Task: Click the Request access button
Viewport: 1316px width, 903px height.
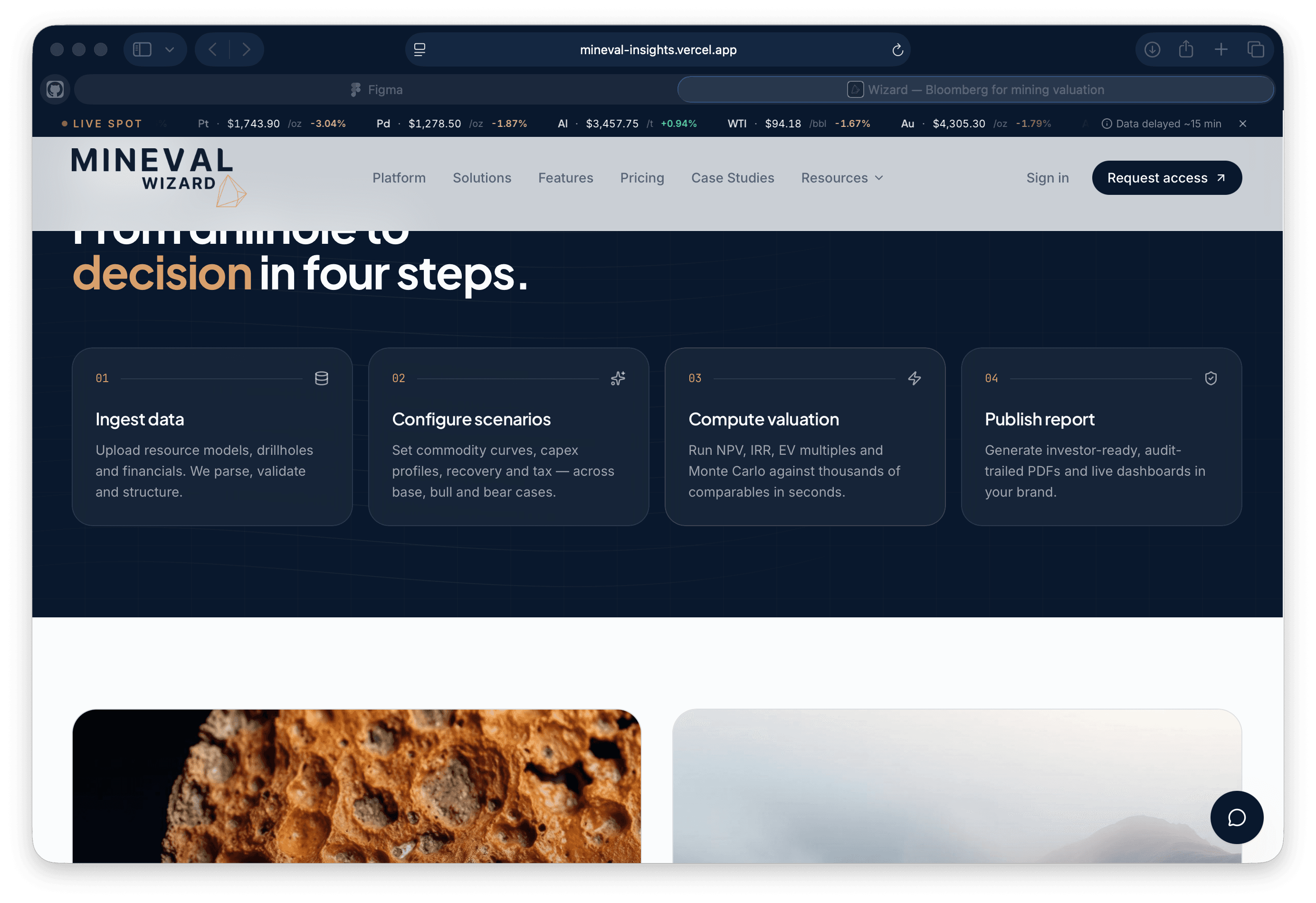Action: click(1166, 178)
